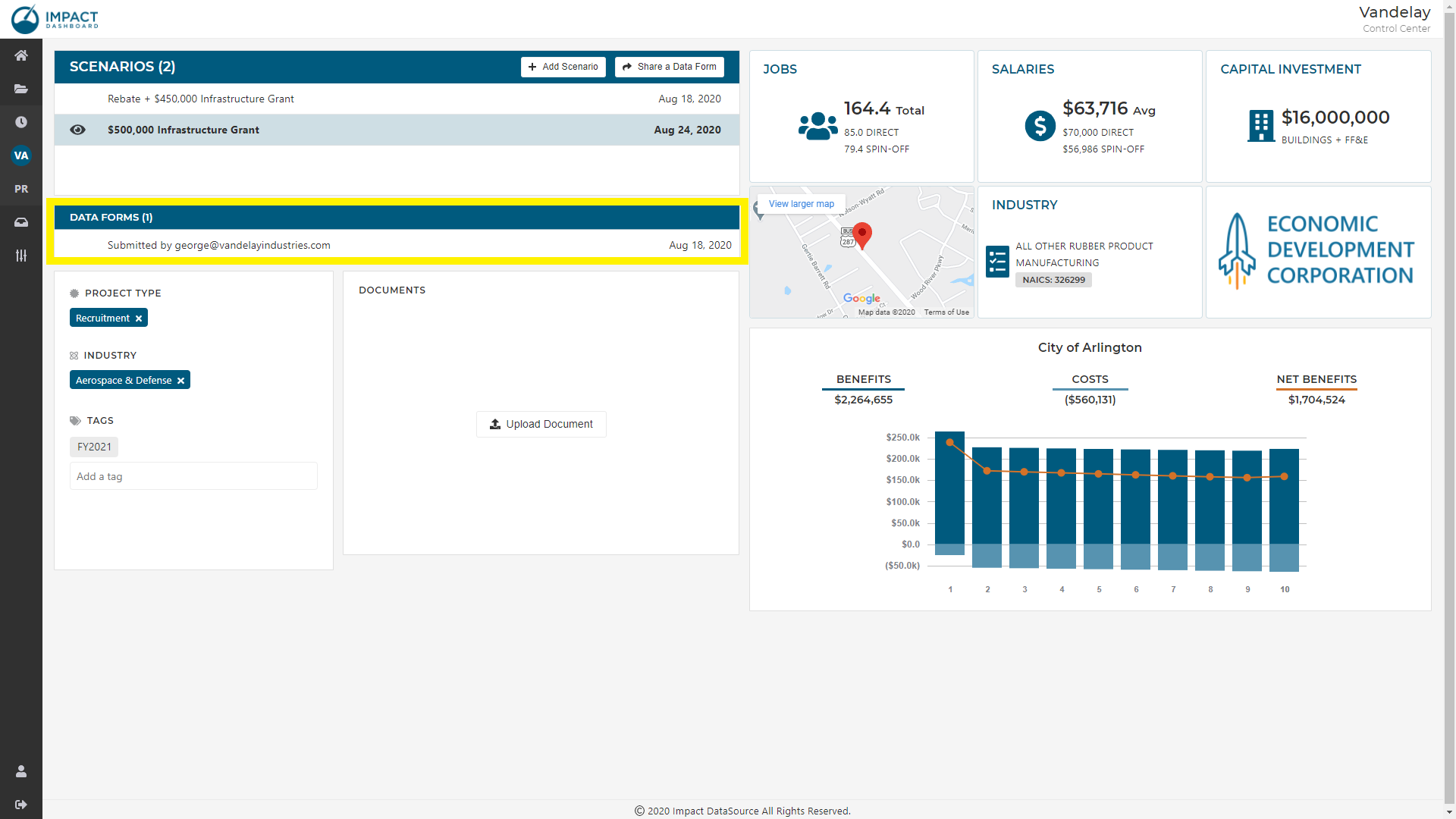This screenshot has width=1456, height=819.
Task: Open the Home icon in sidebar
Action: click(21, 55)
